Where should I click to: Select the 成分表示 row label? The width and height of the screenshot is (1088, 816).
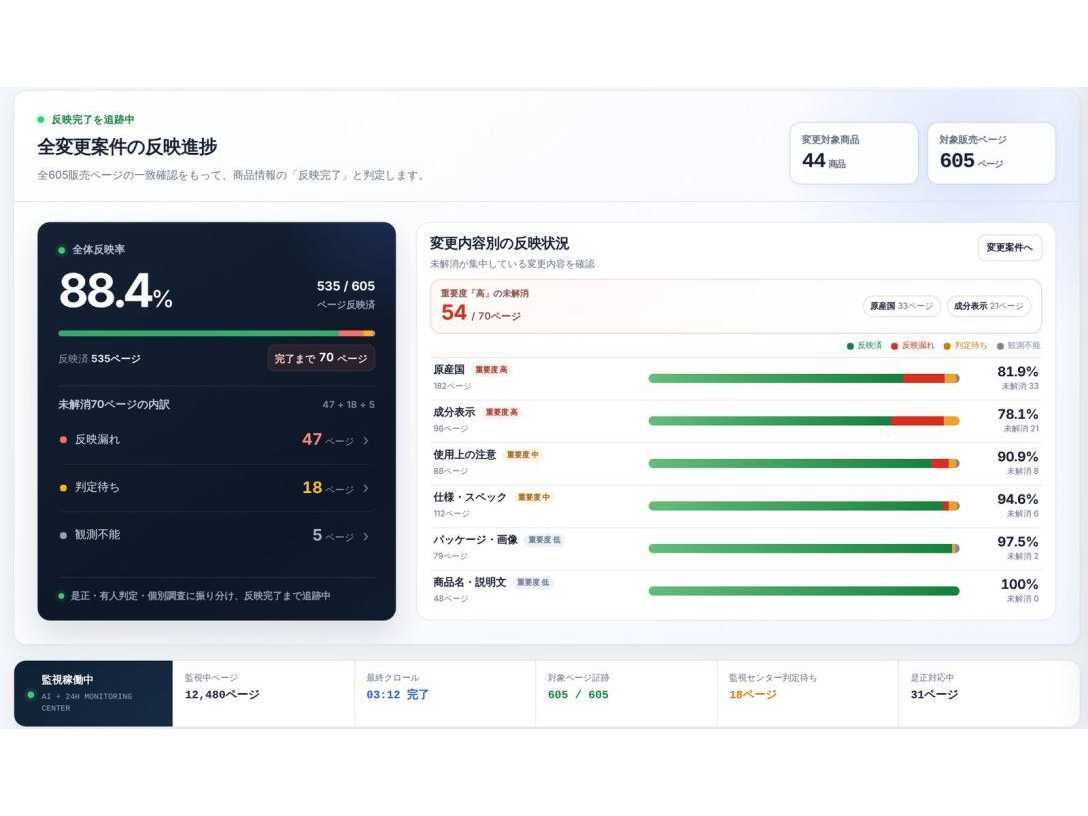(454, 412)
